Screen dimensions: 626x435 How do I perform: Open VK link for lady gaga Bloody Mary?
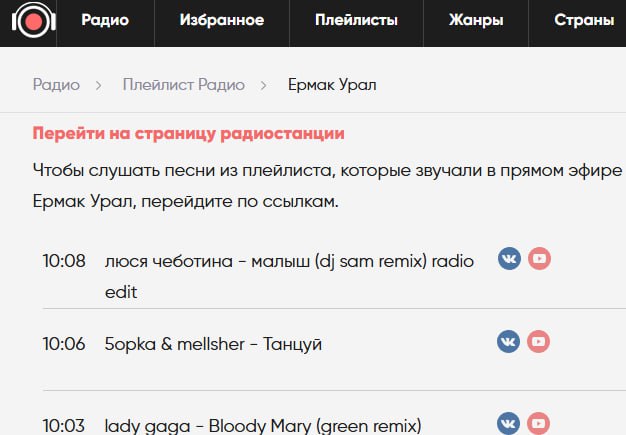(509, 422)
